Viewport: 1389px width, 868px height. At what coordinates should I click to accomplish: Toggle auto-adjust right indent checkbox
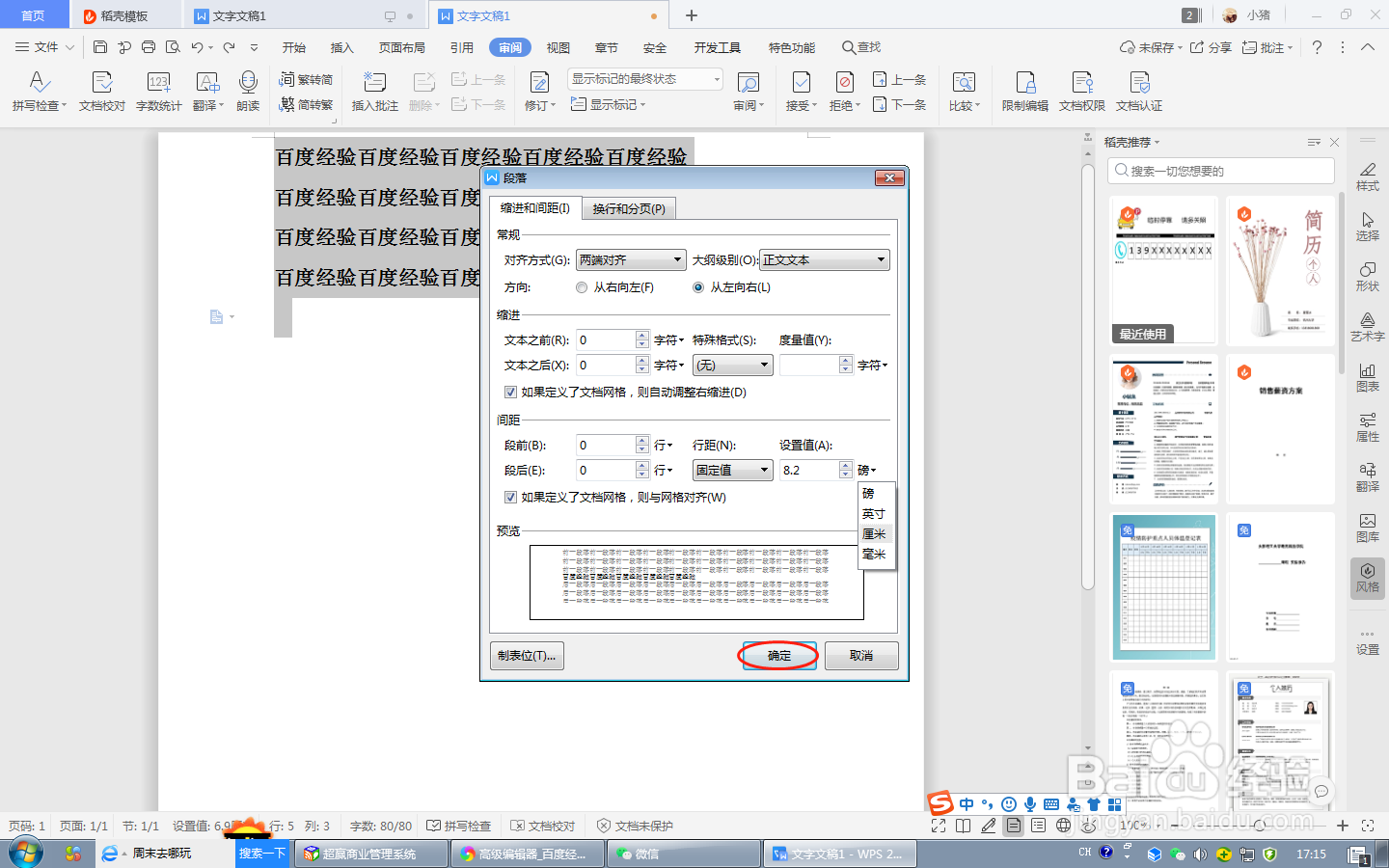[510, 393]
